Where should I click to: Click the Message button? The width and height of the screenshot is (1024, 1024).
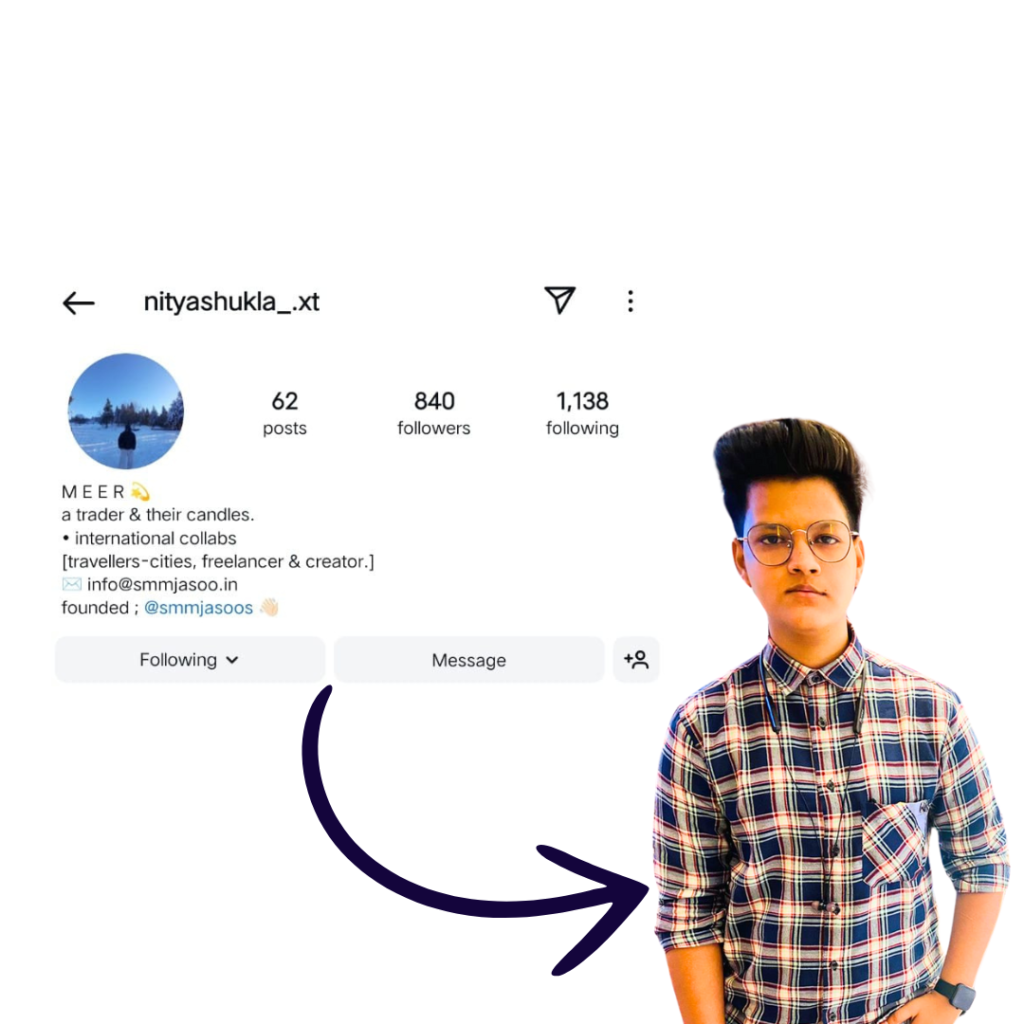click(x=469, y=660)
